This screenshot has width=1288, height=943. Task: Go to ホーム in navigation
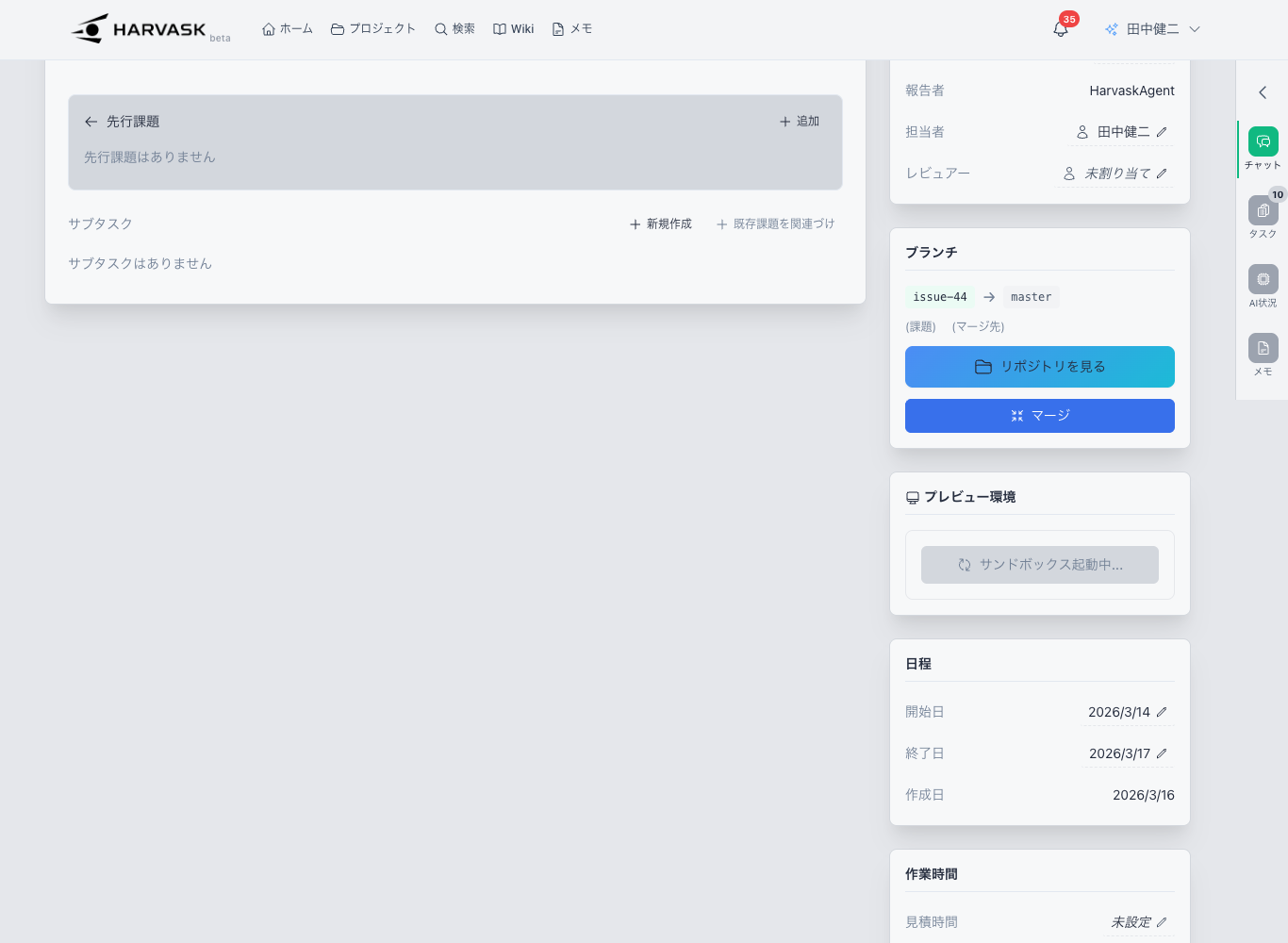point(288,29)
